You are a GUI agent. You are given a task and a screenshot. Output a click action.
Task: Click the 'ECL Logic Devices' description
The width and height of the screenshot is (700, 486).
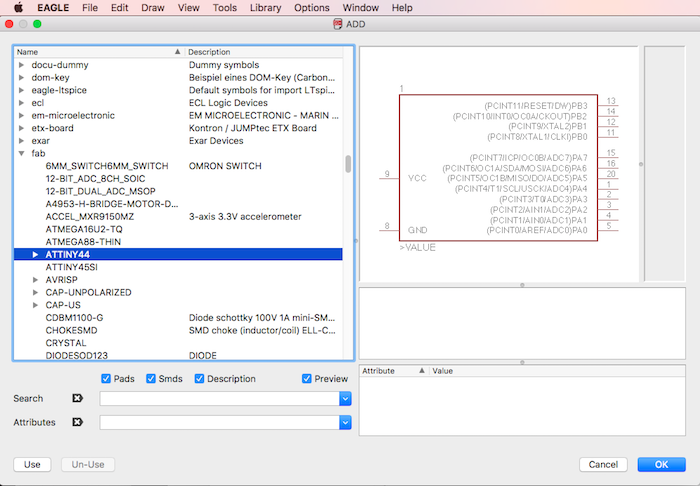228,103
